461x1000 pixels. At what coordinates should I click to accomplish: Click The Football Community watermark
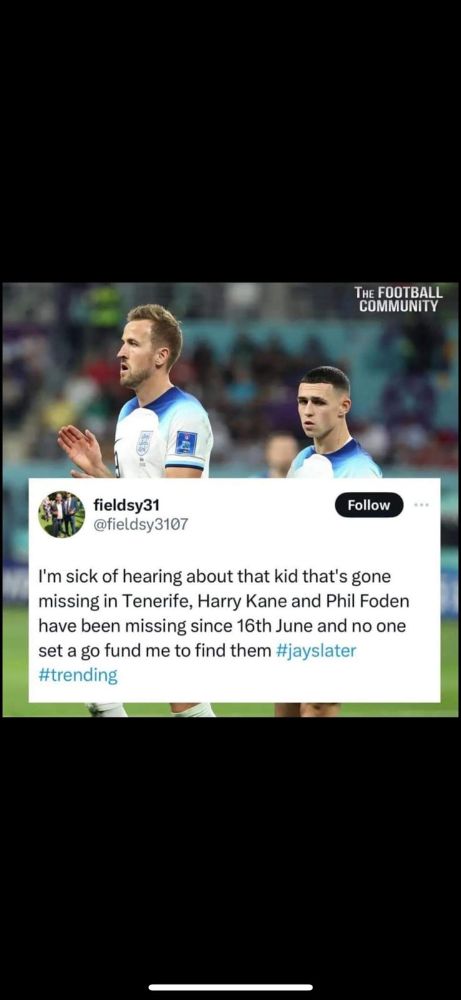[x=398, y=299]
